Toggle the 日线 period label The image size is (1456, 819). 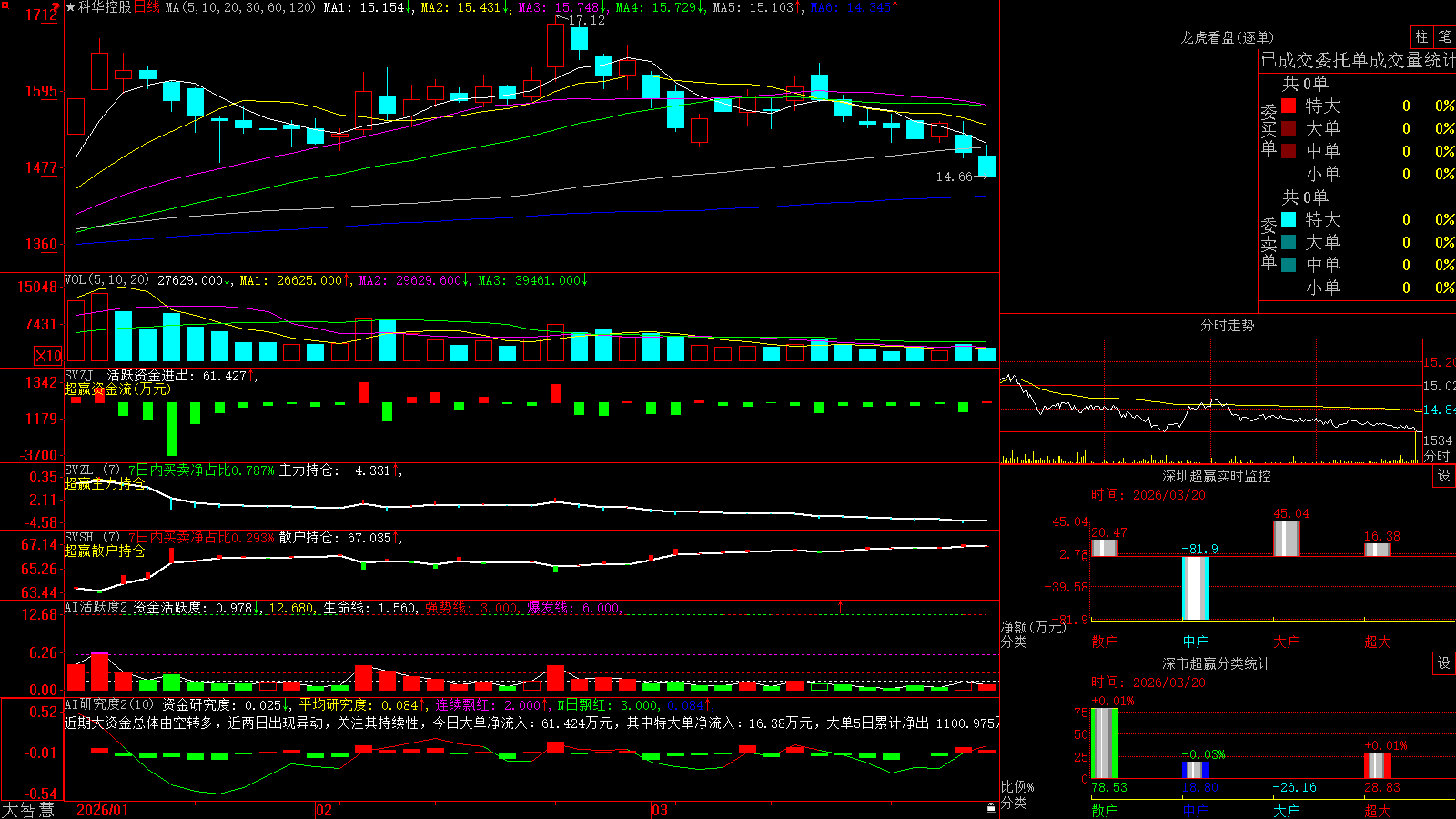click(x=147, y=7)
